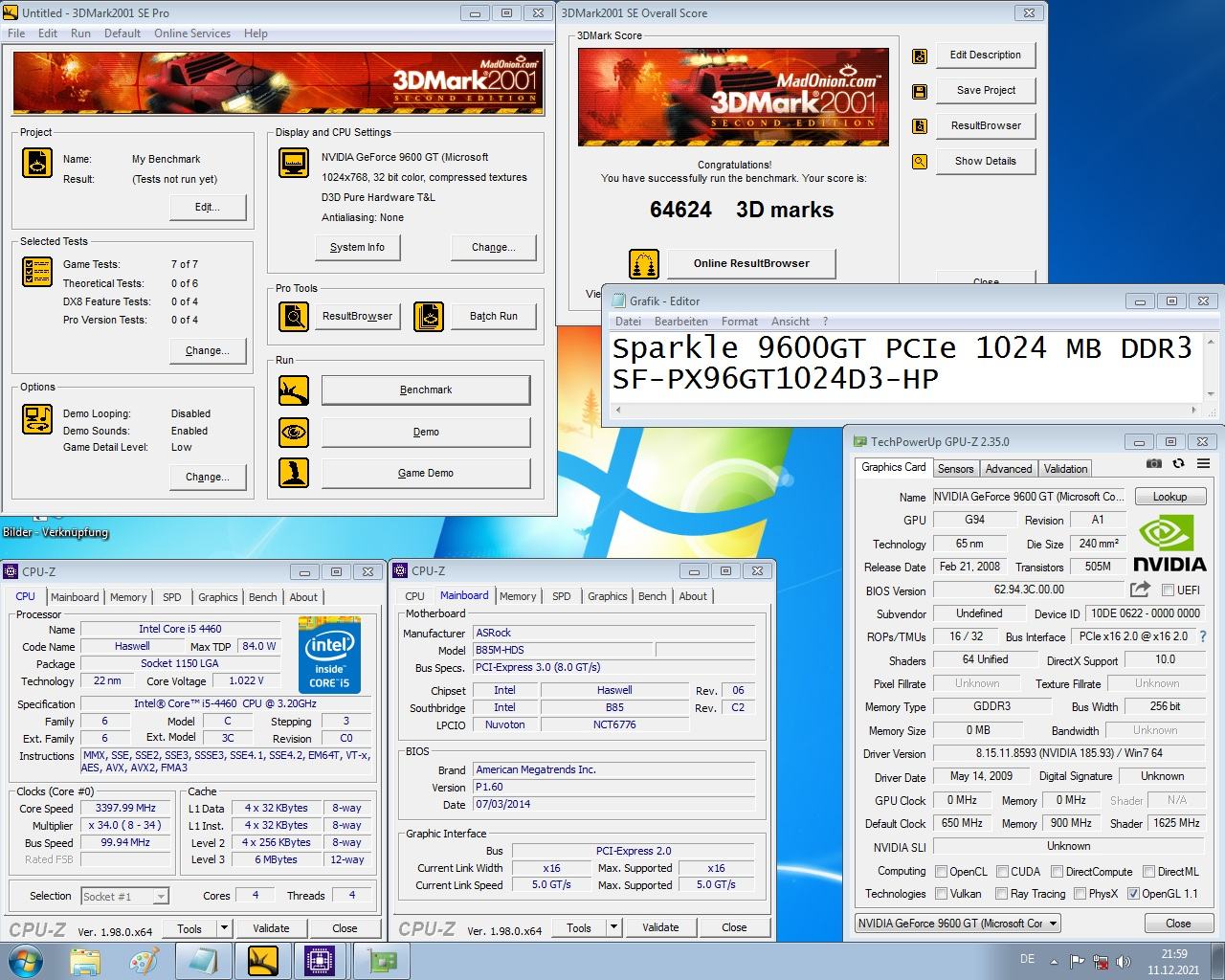Click the GPU-Z refresh icon
1225x980 pixels.
[1178, 463]
